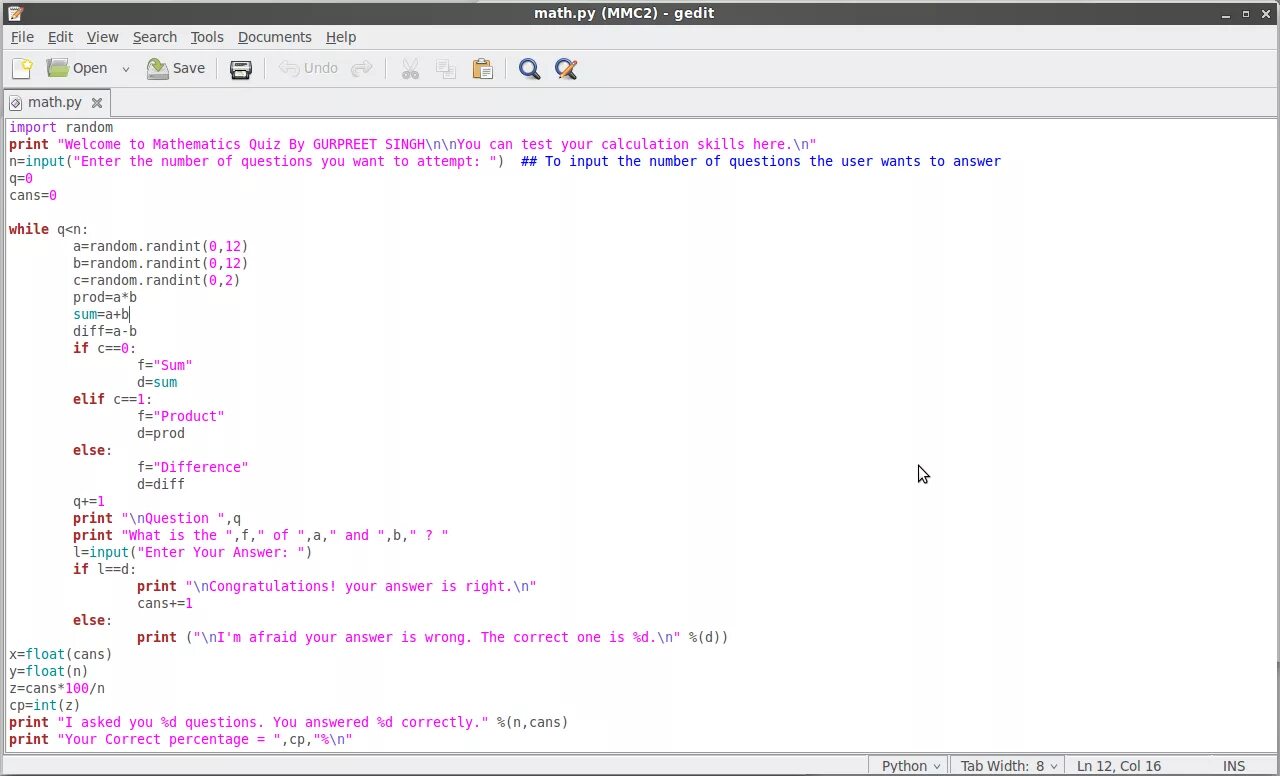Viewport: 1280px width, 776px height.
Task: Open Find and Replace icon
Action: point(566,69)
